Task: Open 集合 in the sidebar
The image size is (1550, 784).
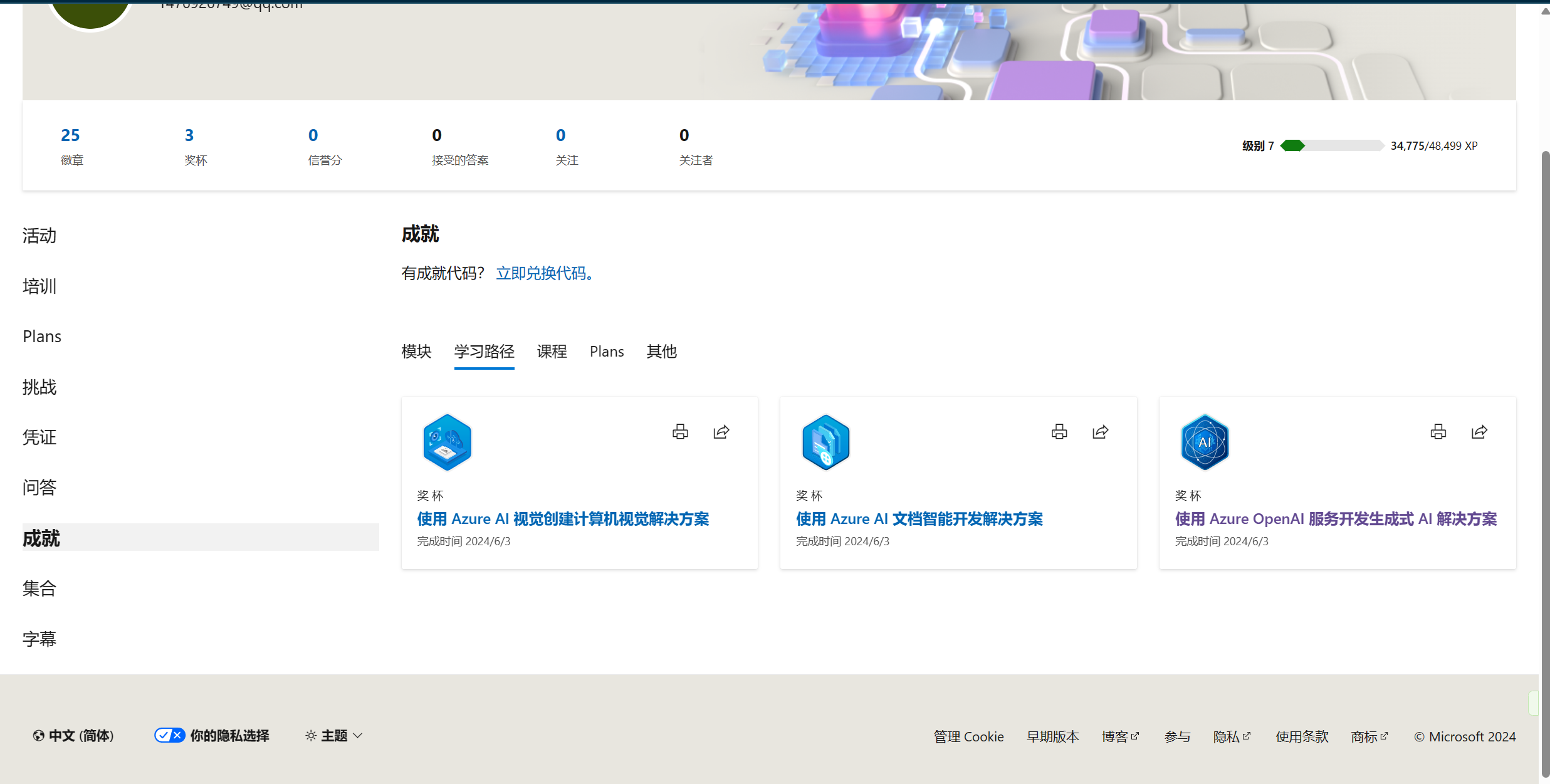Action: [x=39, y=588]
